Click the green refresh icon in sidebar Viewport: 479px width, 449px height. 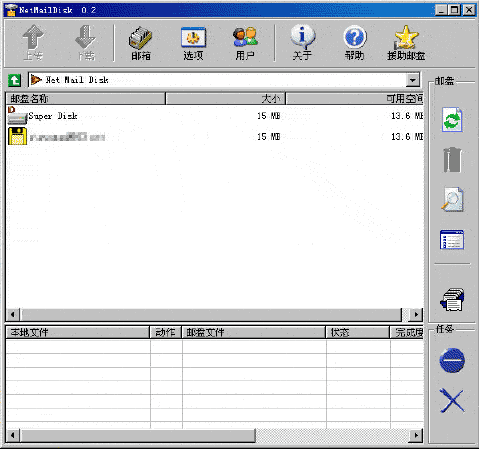(452, 119)
